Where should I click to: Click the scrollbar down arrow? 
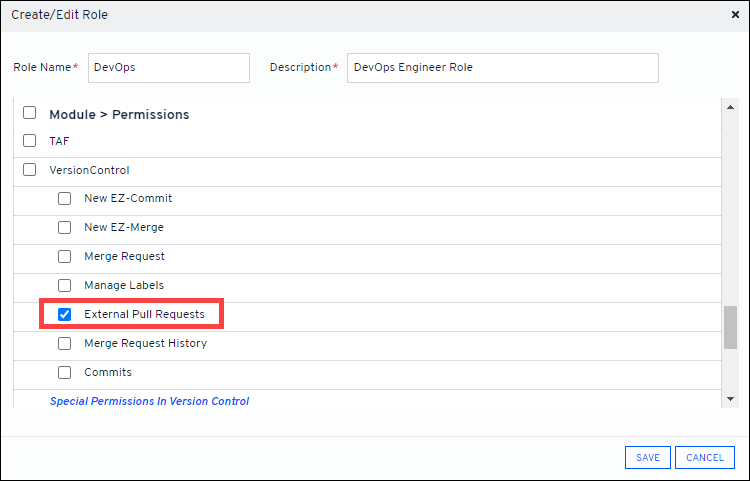[730, 400]
